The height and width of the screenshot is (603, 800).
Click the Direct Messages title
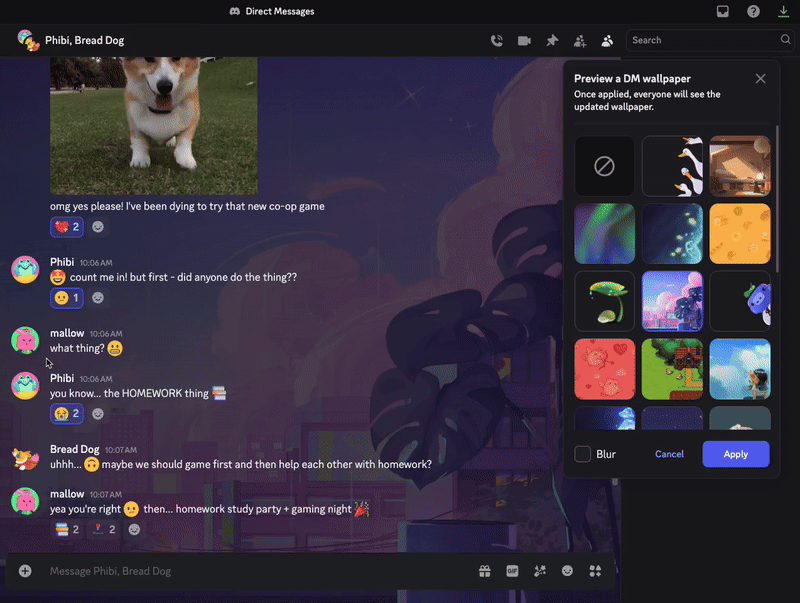280,11
